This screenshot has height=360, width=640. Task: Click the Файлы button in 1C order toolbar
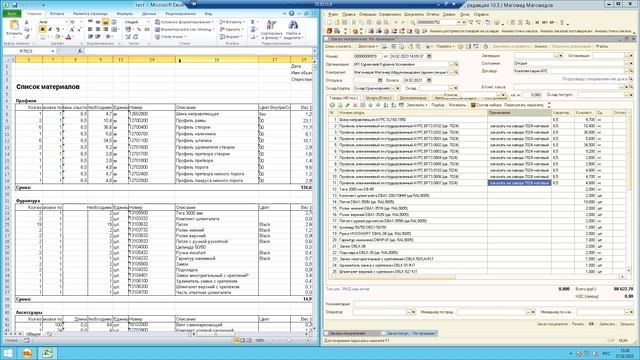pyautogui.click(x=602, y=47)
